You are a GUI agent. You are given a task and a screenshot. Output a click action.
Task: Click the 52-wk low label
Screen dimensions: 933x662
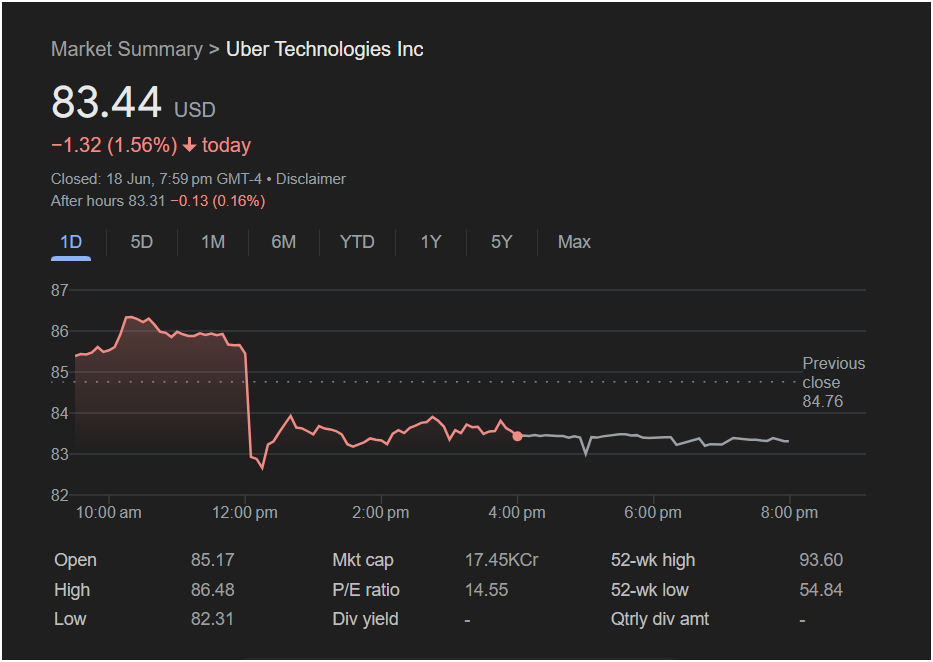650,590
